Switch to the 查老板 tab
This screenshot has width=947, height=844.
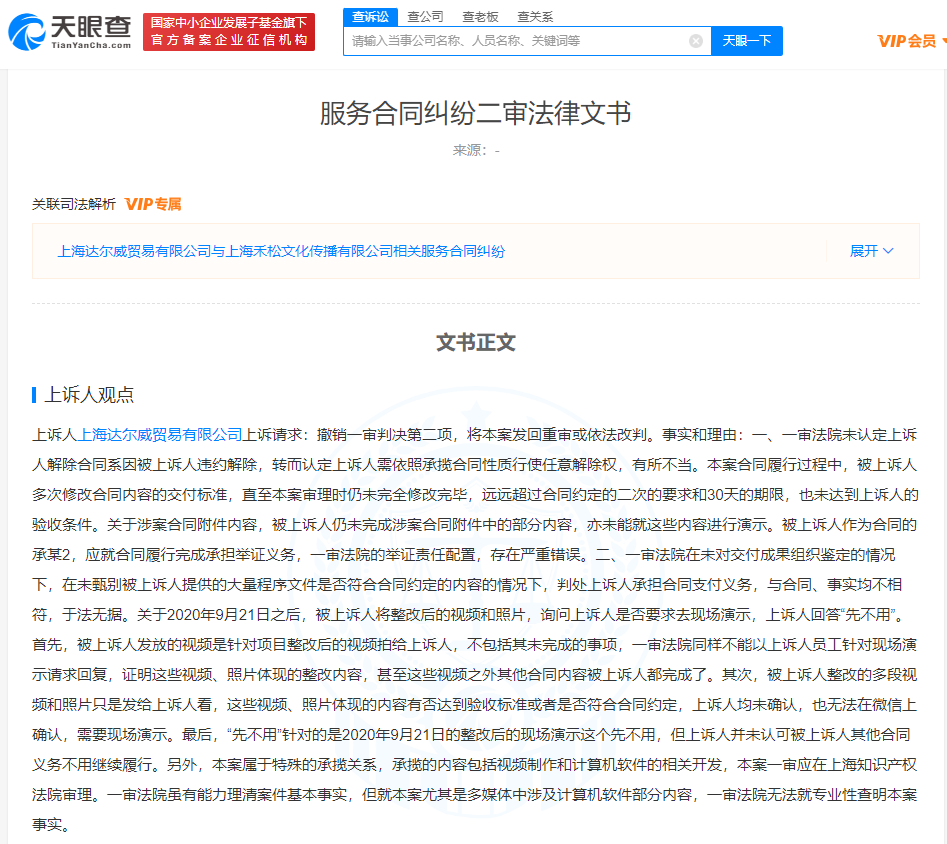tap(480, 17)
